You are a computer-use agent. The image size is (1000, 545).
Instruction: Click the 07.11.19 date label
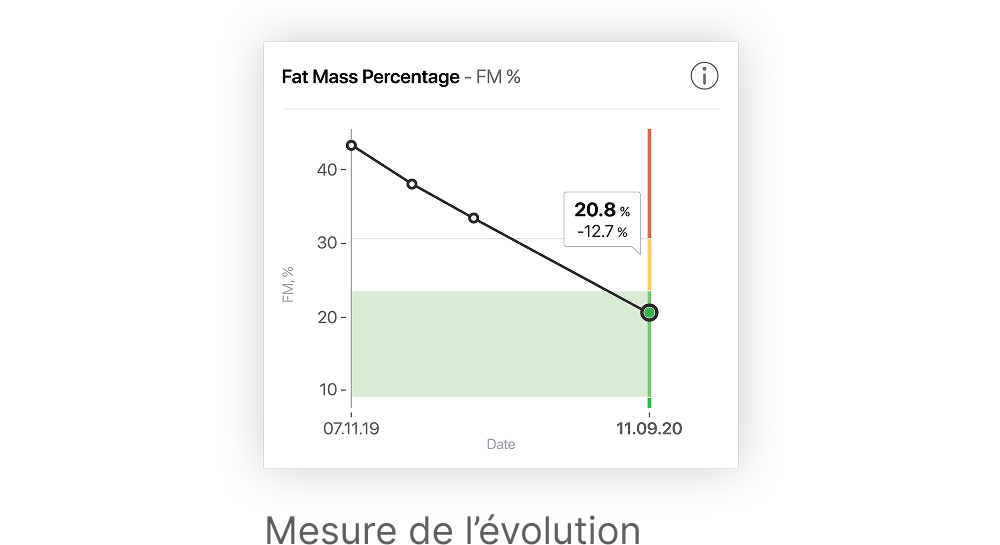351,428
